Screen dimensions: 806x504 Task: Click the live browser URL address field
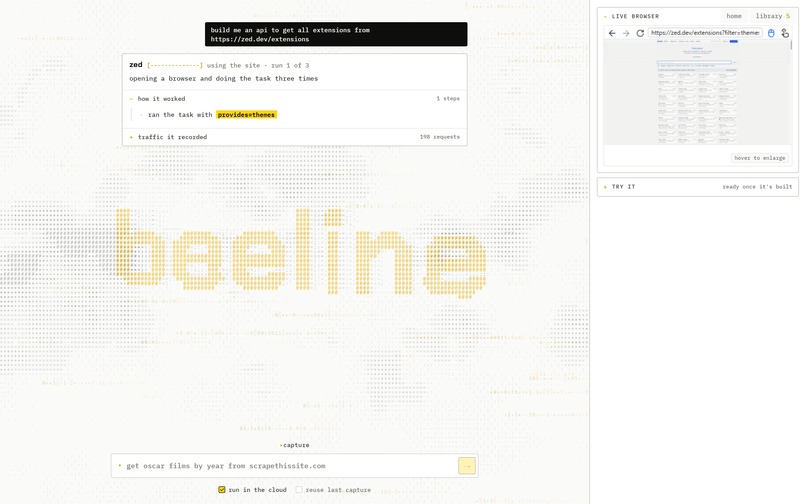705,33
